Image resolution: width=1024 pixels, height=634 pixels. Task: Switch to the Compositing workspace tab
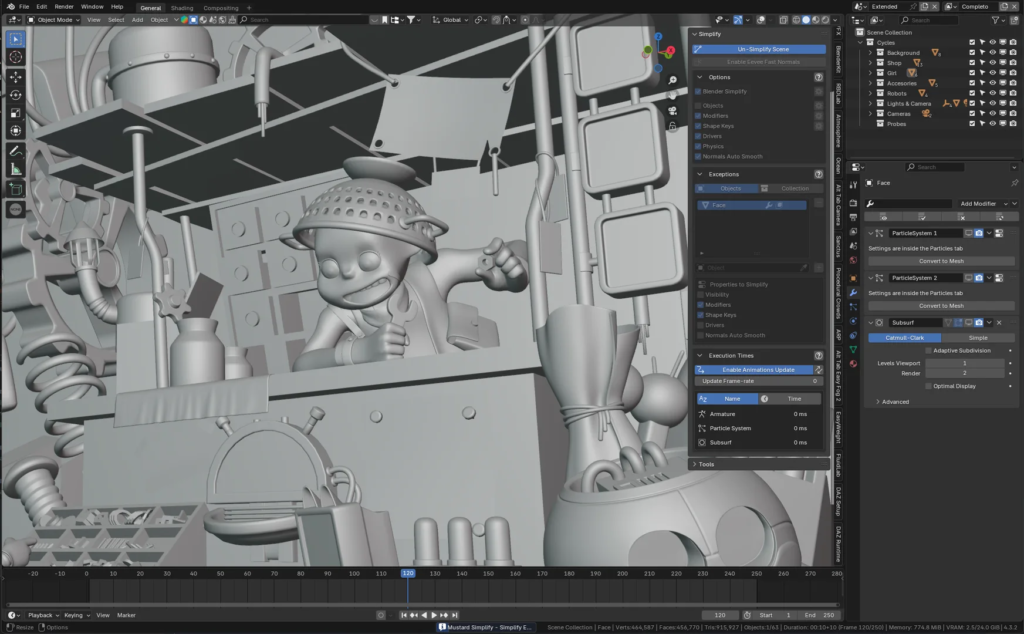221,8
